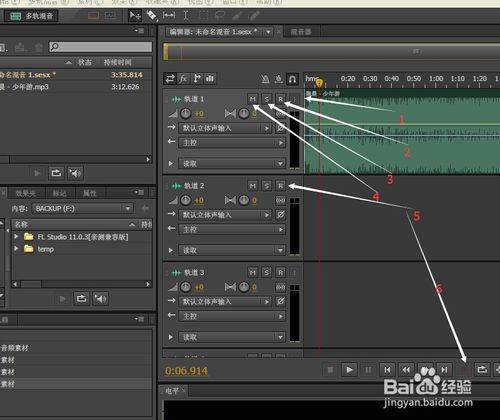Viewport: 500px width, 420px height.
Task: Select the Razor cut tool
Action: 152,15
